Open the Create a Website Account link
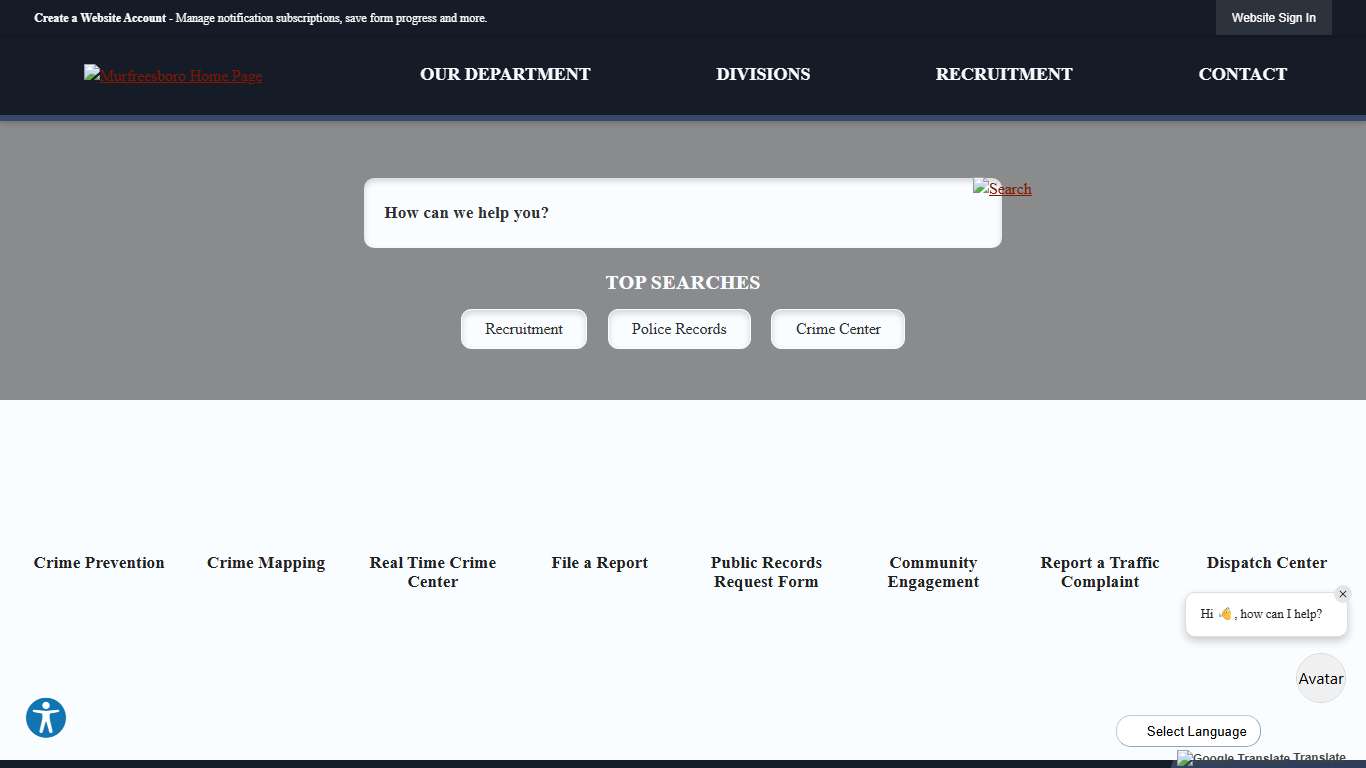Screen dimensions: 1366x768 click(99, 17)
